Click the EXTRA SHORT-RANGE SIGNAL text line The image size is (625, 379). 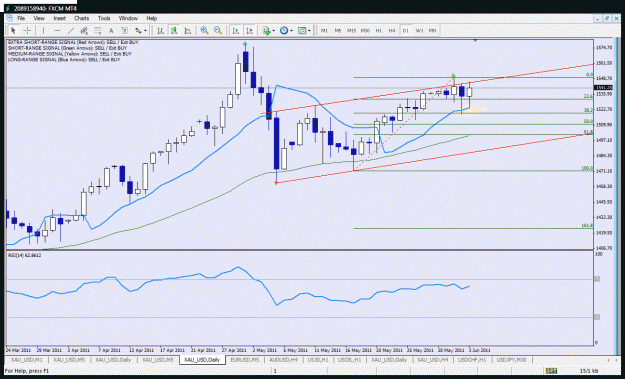click(x=73, y=42)
